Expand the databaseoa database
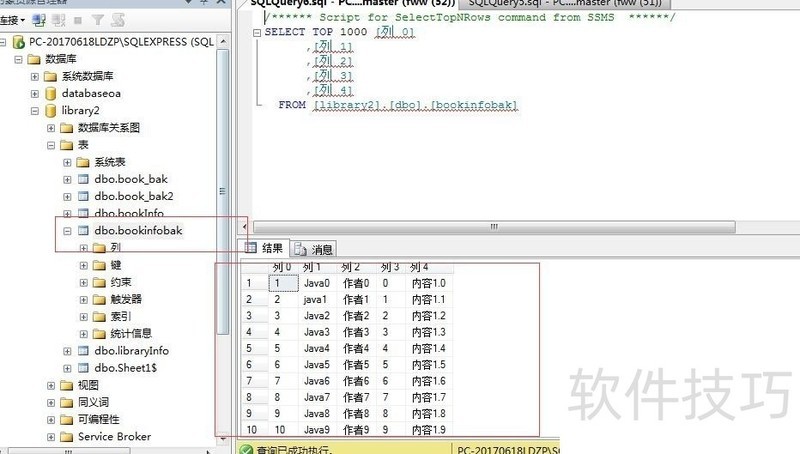Image resolution: width=800 pixels, height=454 pixels. (35, 94)
